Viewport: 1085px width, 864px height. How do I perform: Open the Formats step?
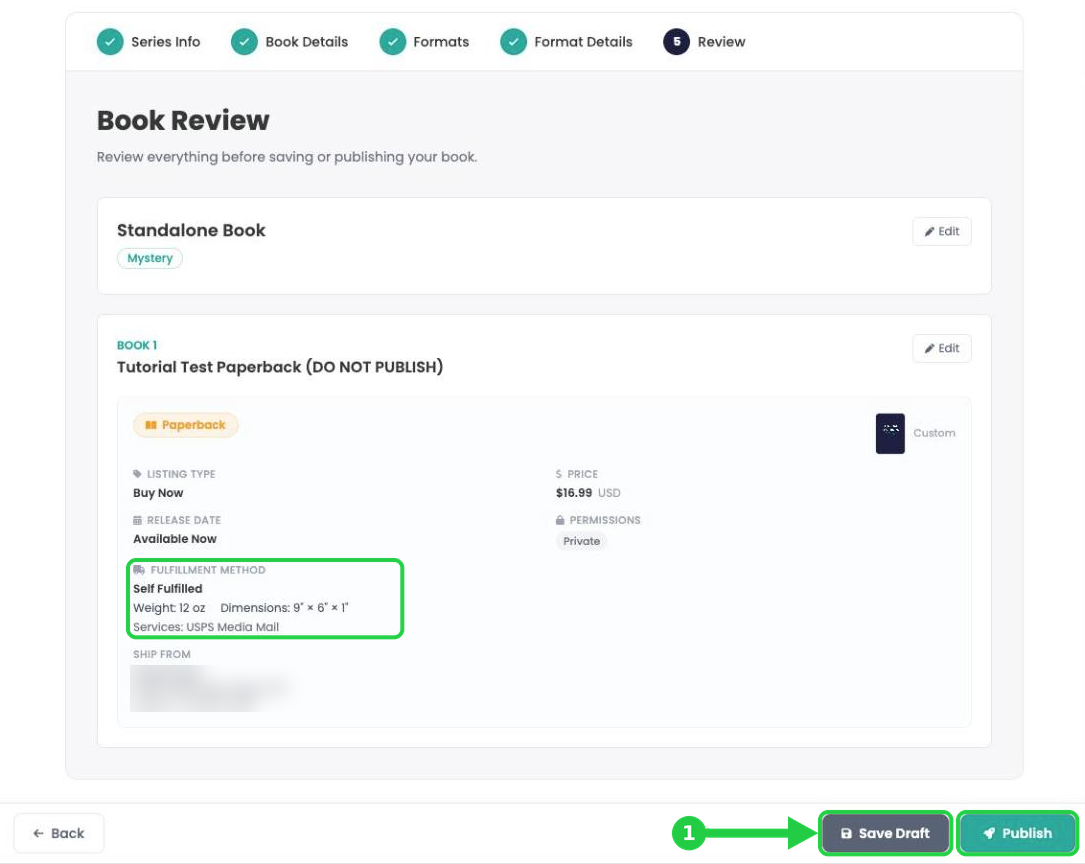(424, 42)
